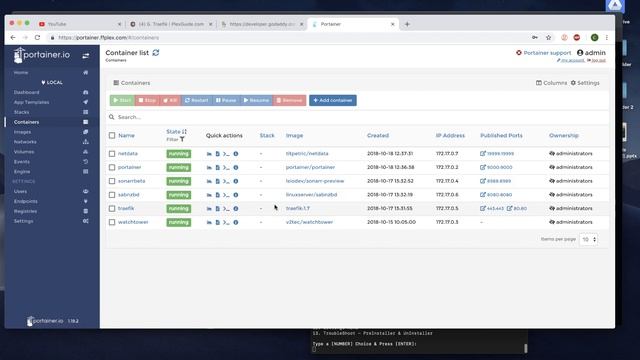Check the watchtower container checkbox

pos(112,222)
